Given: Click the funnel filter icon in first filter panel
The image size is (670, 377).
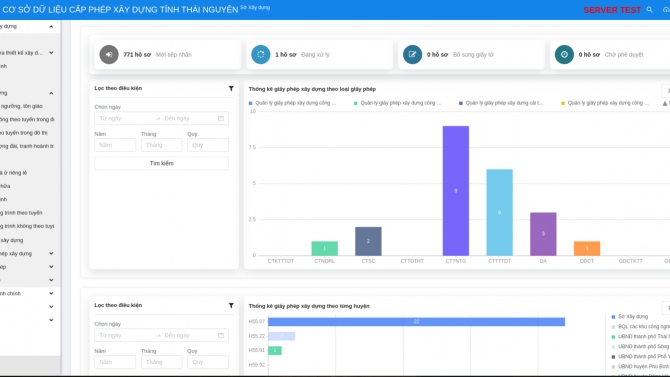Looking at the screenshot, I should [231, 88].
